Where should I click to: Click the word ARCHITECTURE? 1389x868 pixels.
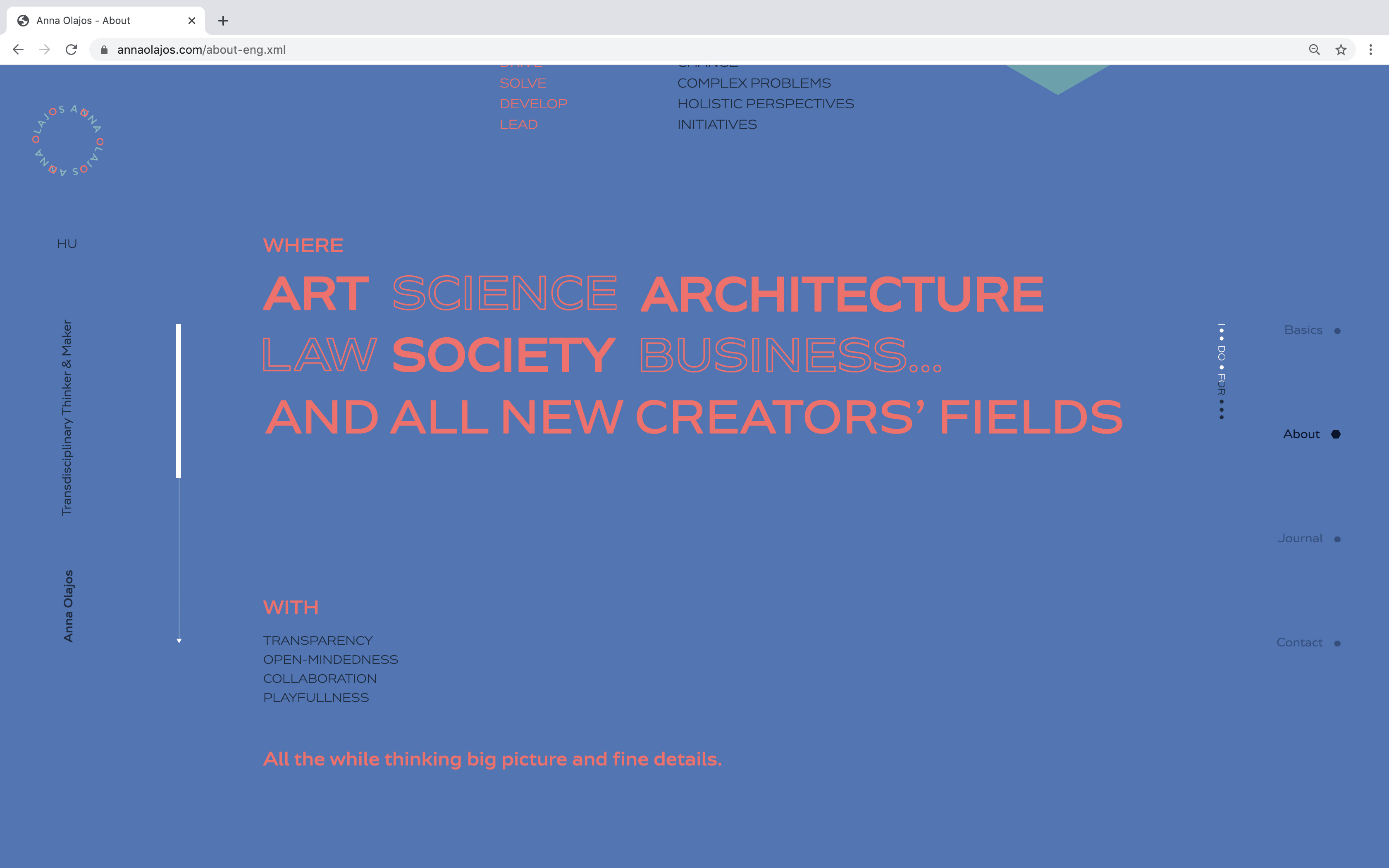point(842,294)
